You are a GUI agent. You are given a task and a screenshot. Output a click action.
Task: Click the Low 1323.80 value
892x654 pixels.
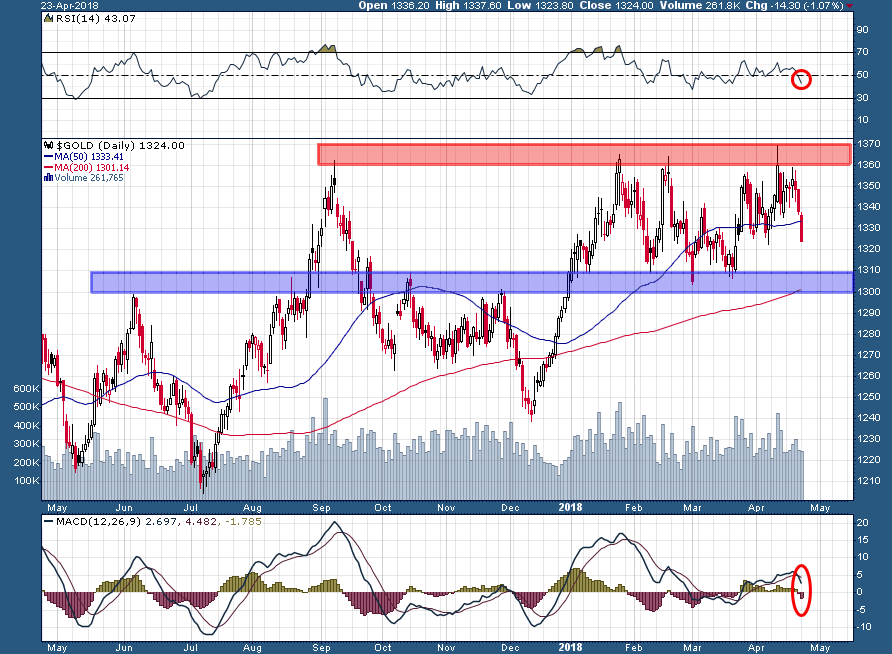[541, 6]
